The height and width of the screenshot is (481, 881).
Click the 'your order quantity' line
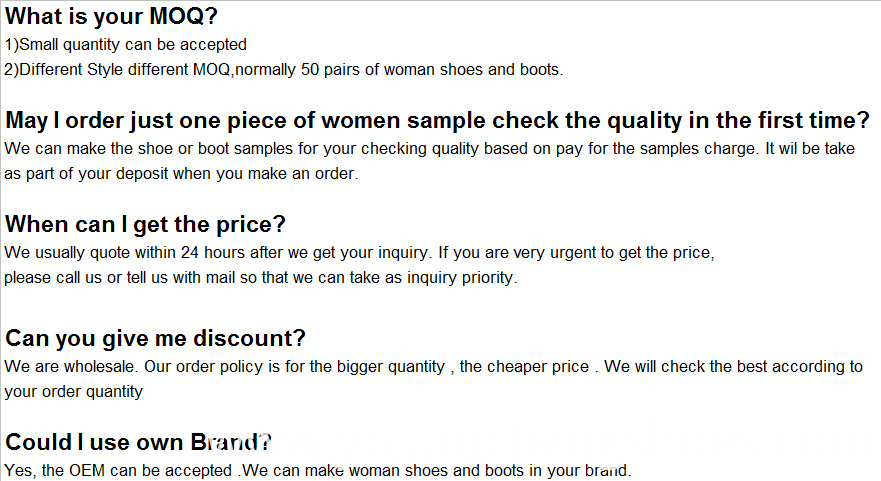pos(74,392)
